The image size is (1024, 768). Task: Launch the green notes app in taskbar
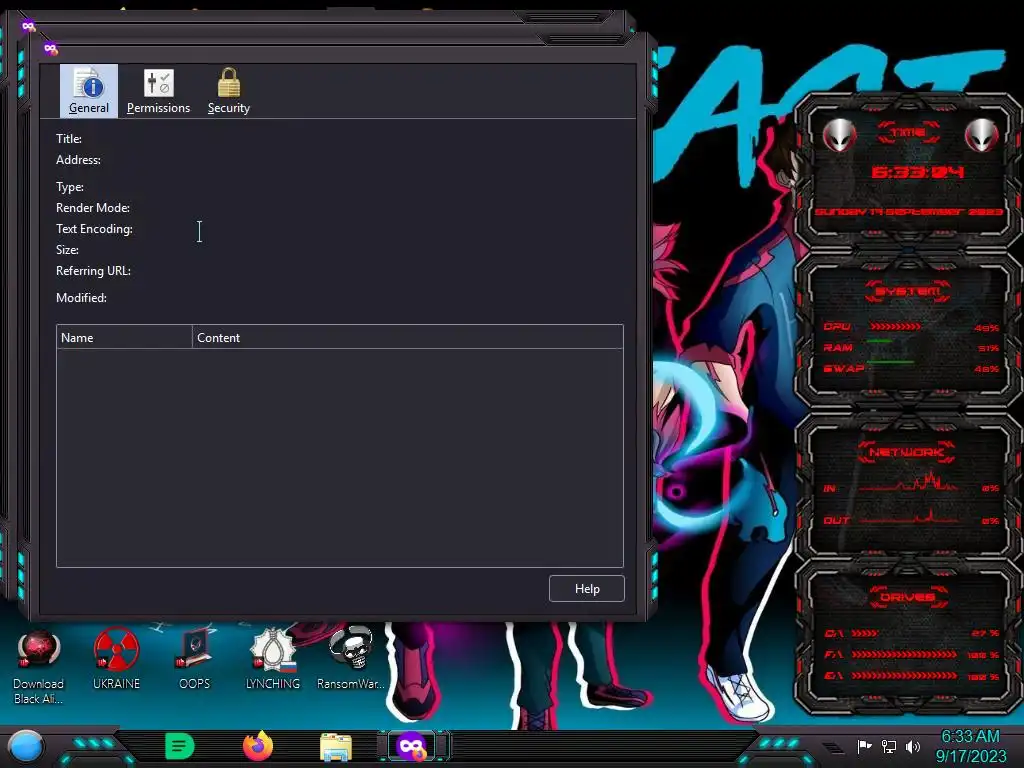click(x=180, y=746)
